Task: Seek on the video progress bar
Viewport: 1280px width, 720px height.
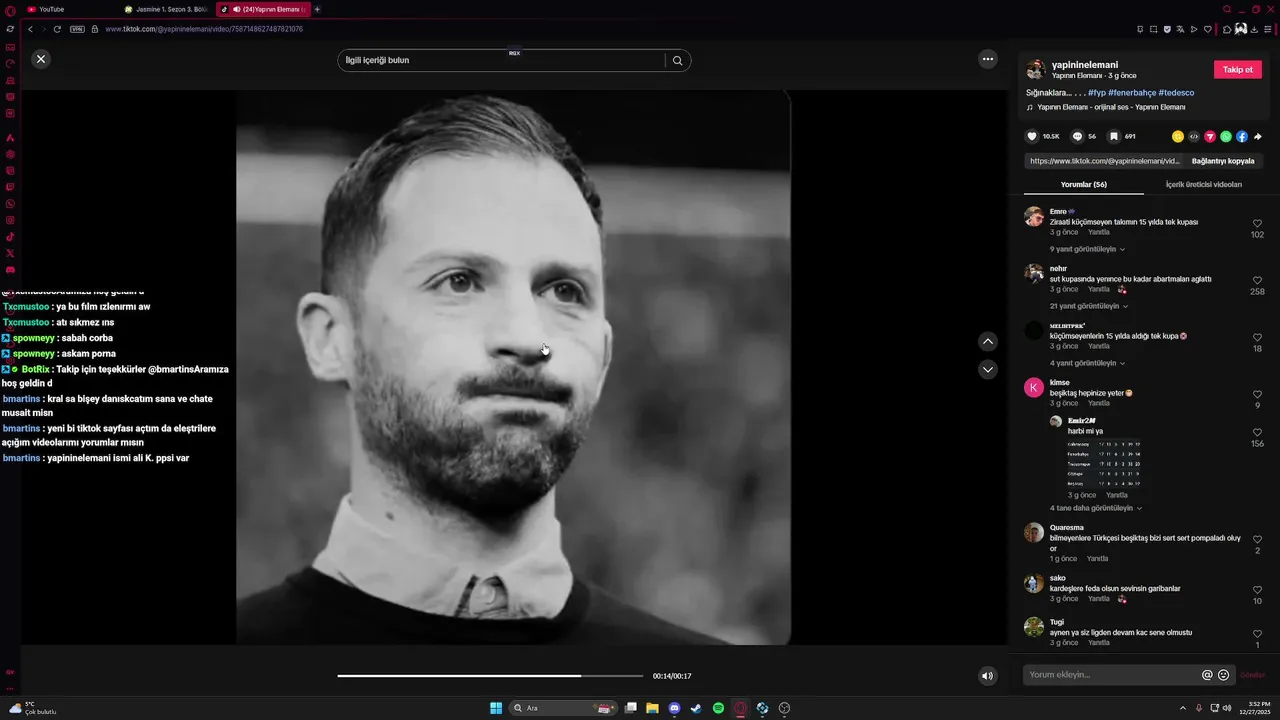Action: coord(490,676)
